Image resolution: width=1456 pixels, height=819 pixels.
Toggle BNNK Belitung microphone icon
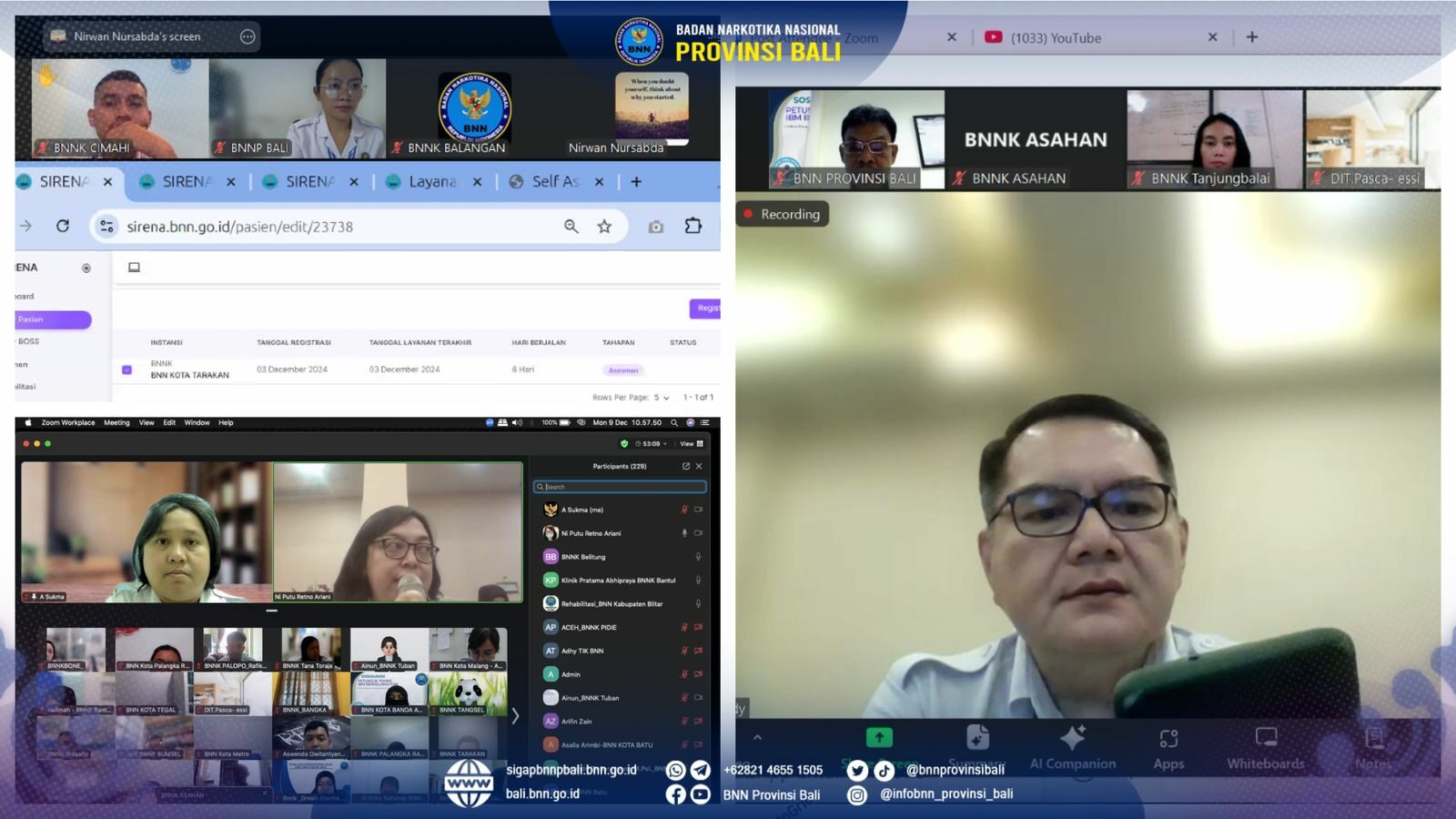coord(698,557)
